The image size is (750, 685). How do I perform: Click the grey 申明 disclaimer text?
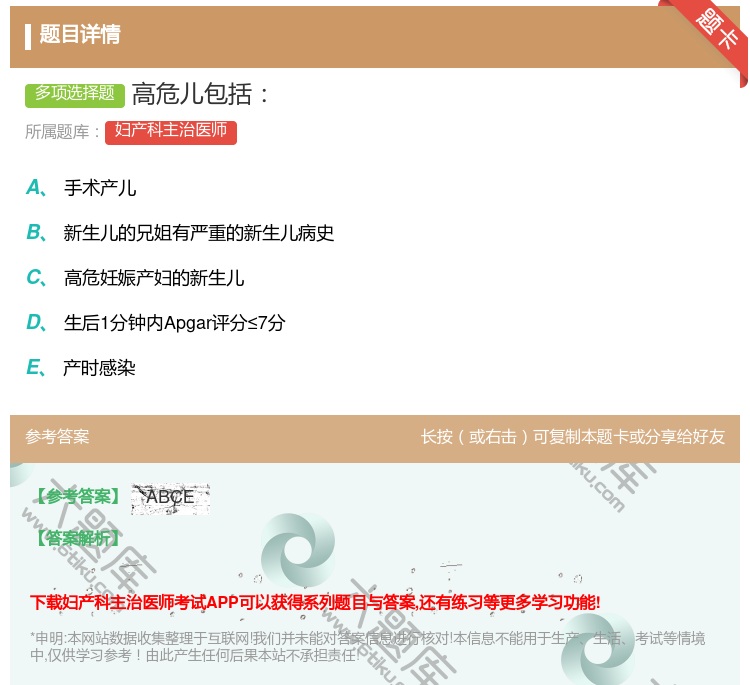pos(367,646)
